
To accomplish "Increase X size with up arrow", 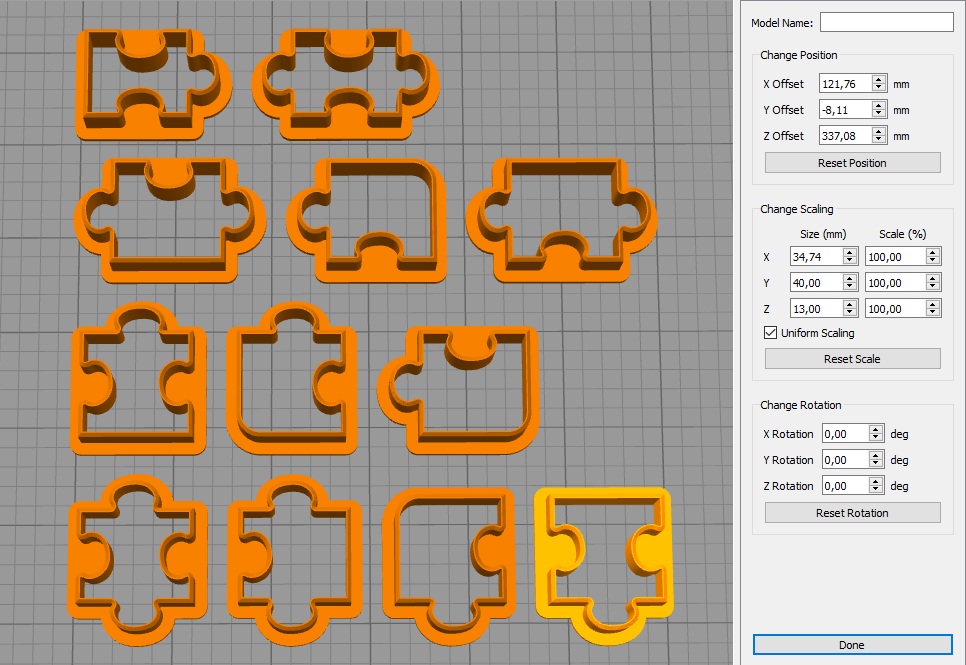I will pyautogui.click(x=850, y=251).
